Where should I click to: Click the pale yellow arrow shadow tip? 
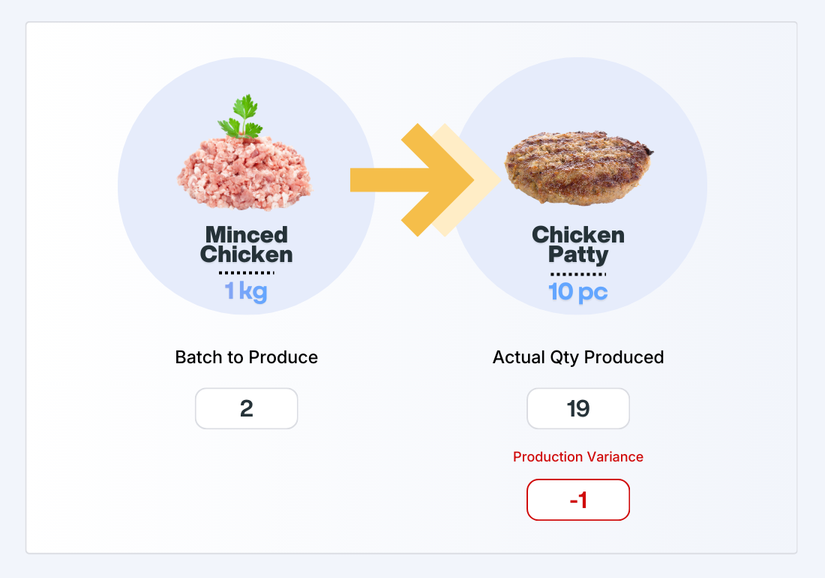tap(490, 180)
